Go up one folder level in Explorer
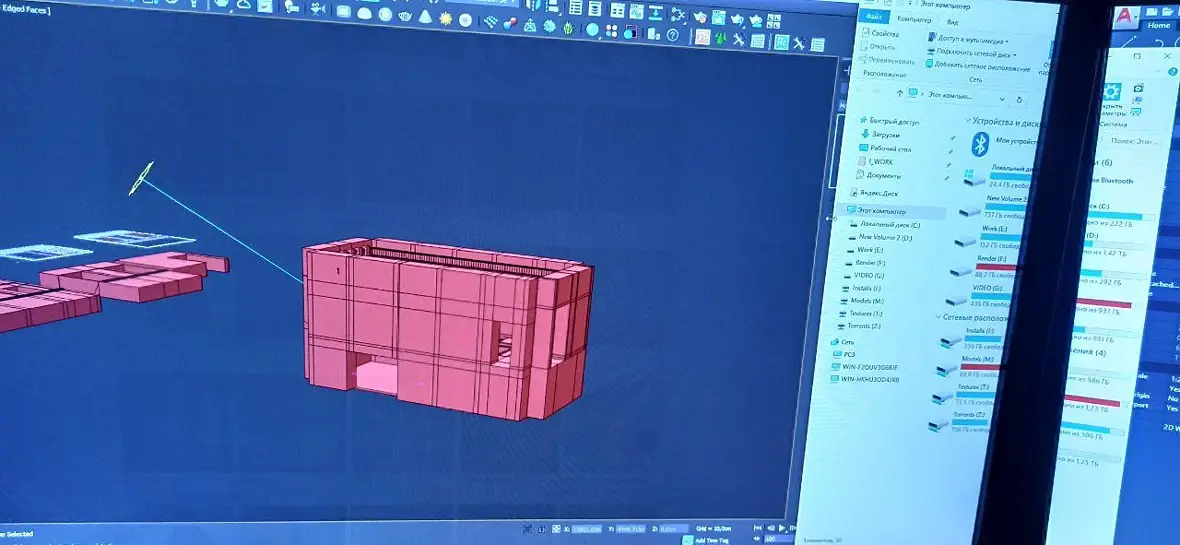The image size is (1180, 545). tap(899, 93)
